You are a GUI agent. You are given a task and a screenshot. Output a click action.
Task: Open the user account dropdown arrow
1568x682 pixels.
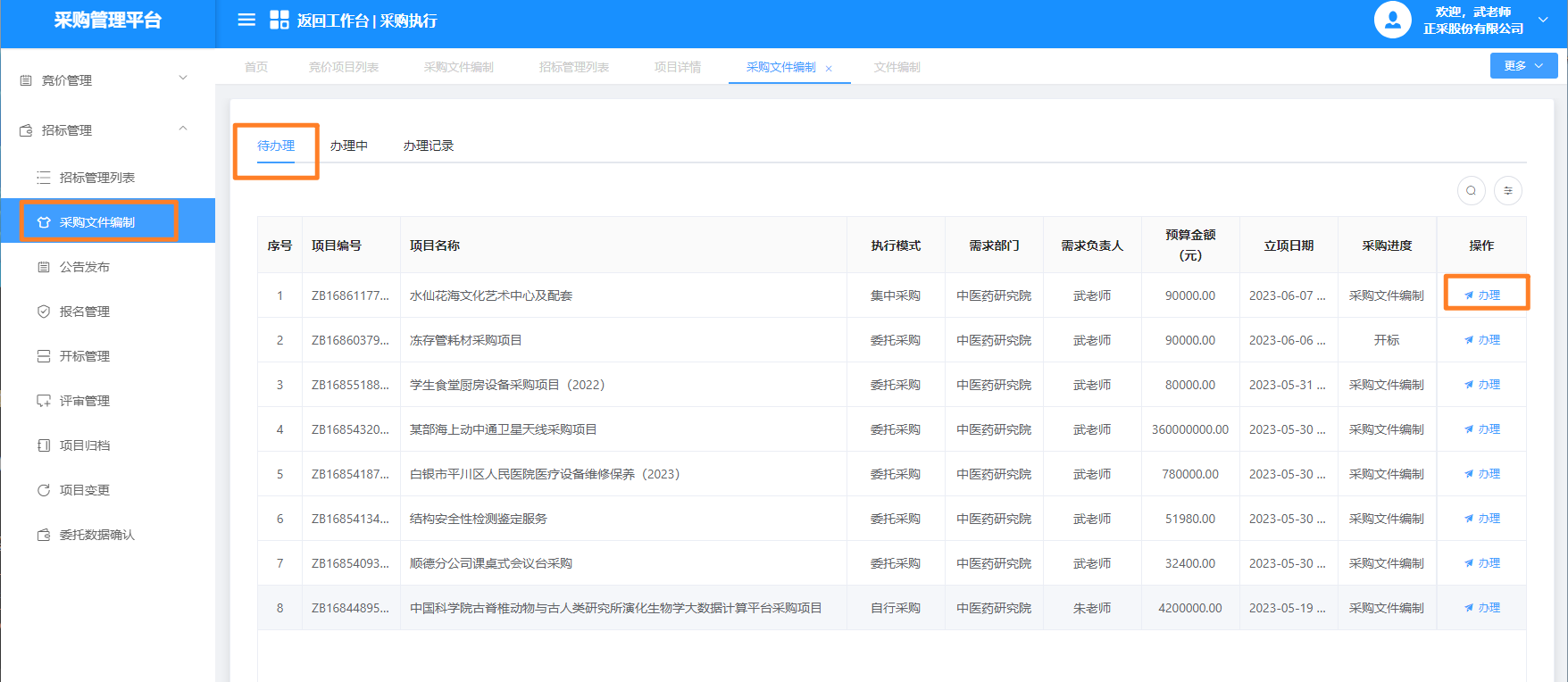(1543, 20)
